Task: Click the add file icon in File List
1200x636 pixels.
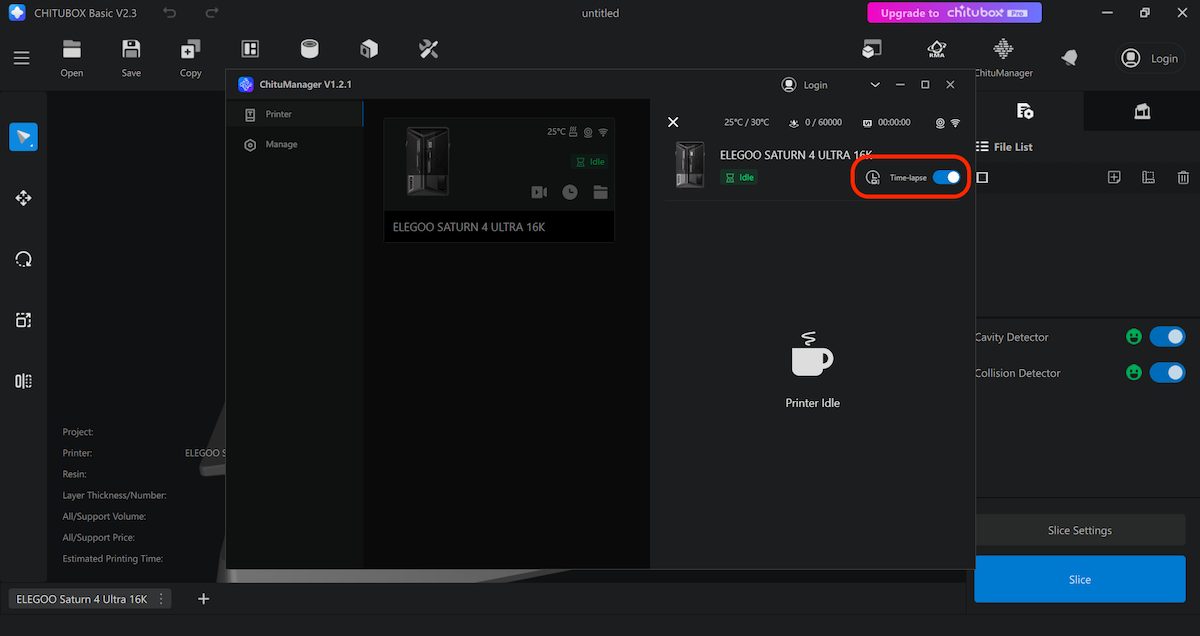Action: [1114, 177]
